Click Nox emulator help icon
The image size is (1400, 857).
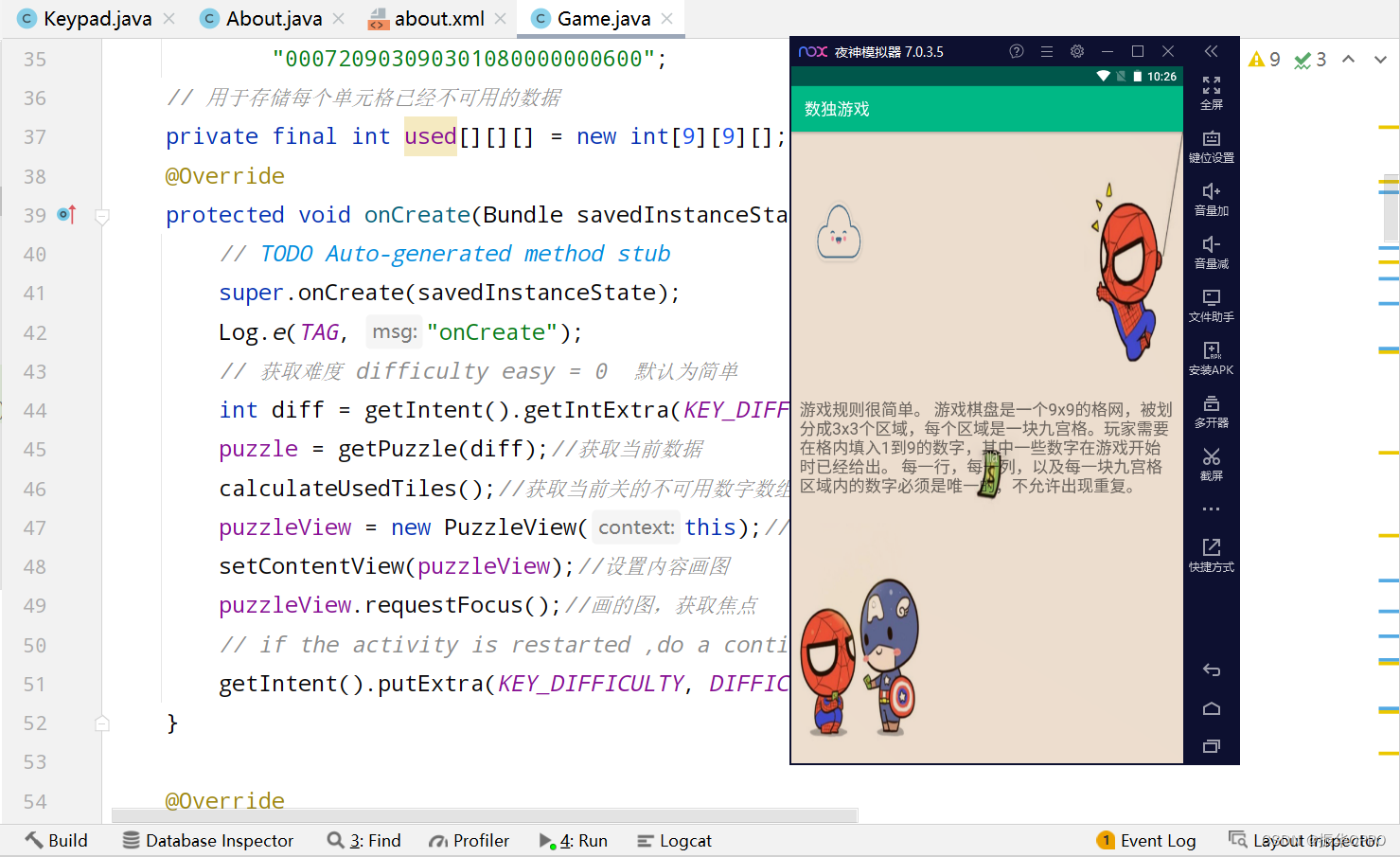point(1017,51)
